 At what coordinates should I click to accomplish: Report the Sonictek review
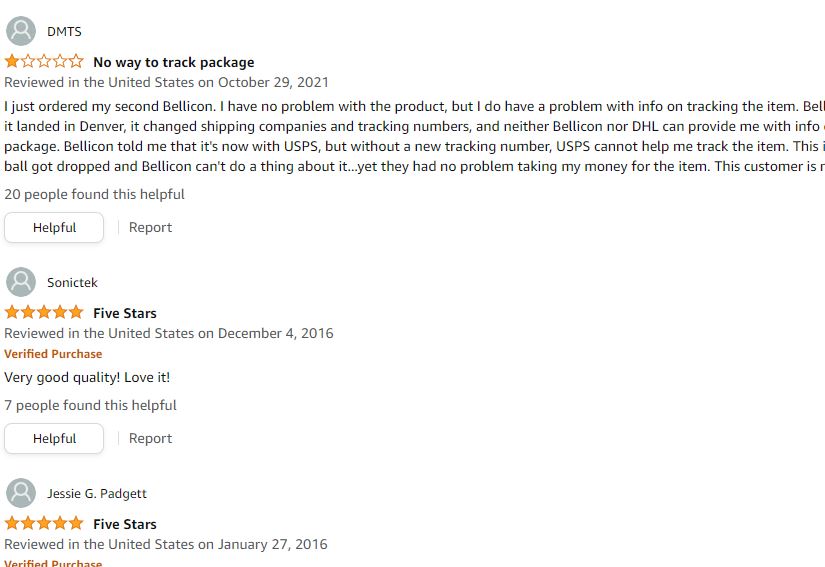(150, 438)
